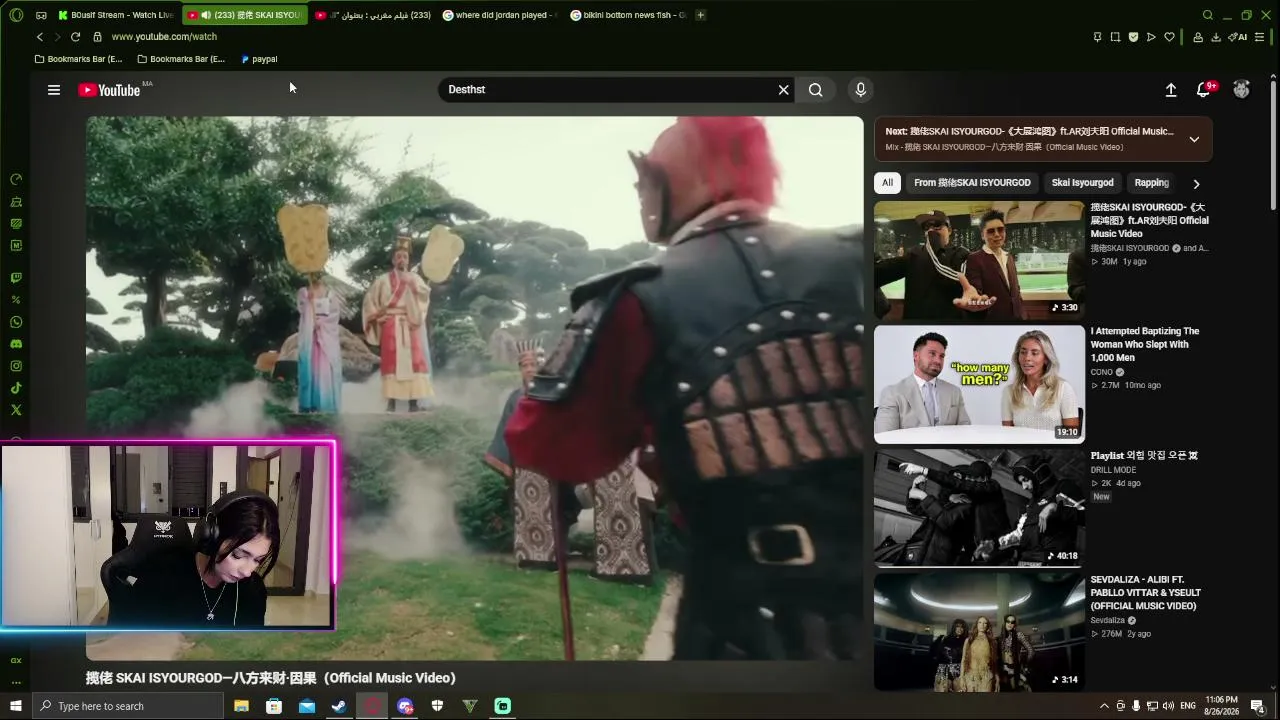The height and width of the screenshot is (720, 1280).
Task: Click the heart bookmark icon in address bar
Action: click(1169, 37)
